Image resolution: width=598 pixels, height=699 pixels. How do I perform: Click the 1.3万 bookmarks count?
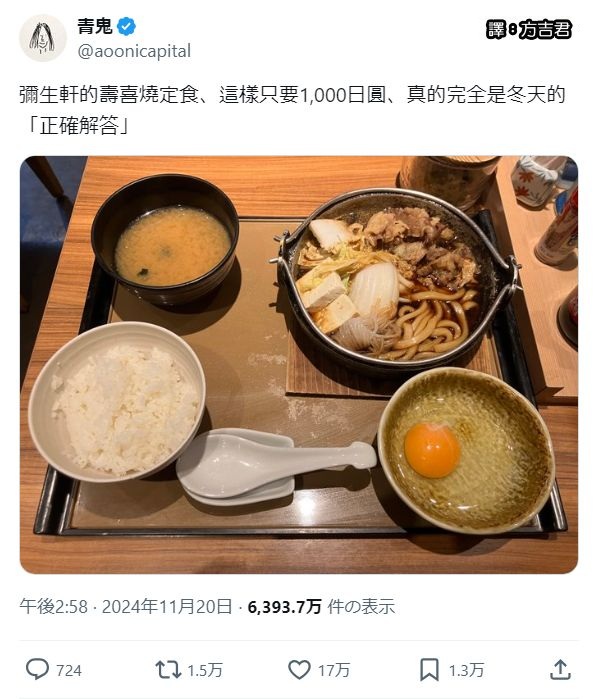tap(466, 670)
